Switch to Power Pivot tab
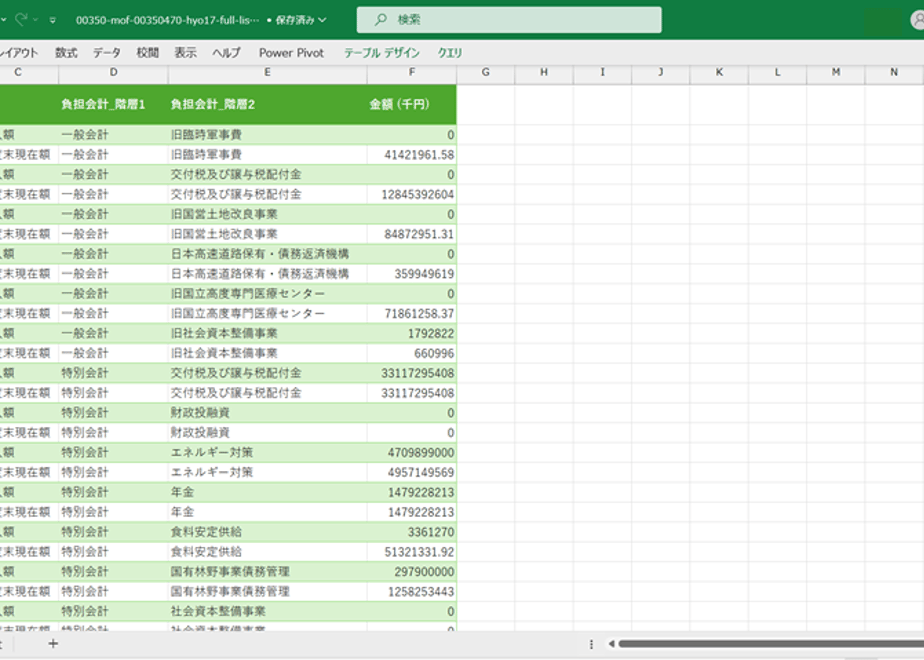The image size is (924, 660). pyautogui.click(x=291, y=52)
